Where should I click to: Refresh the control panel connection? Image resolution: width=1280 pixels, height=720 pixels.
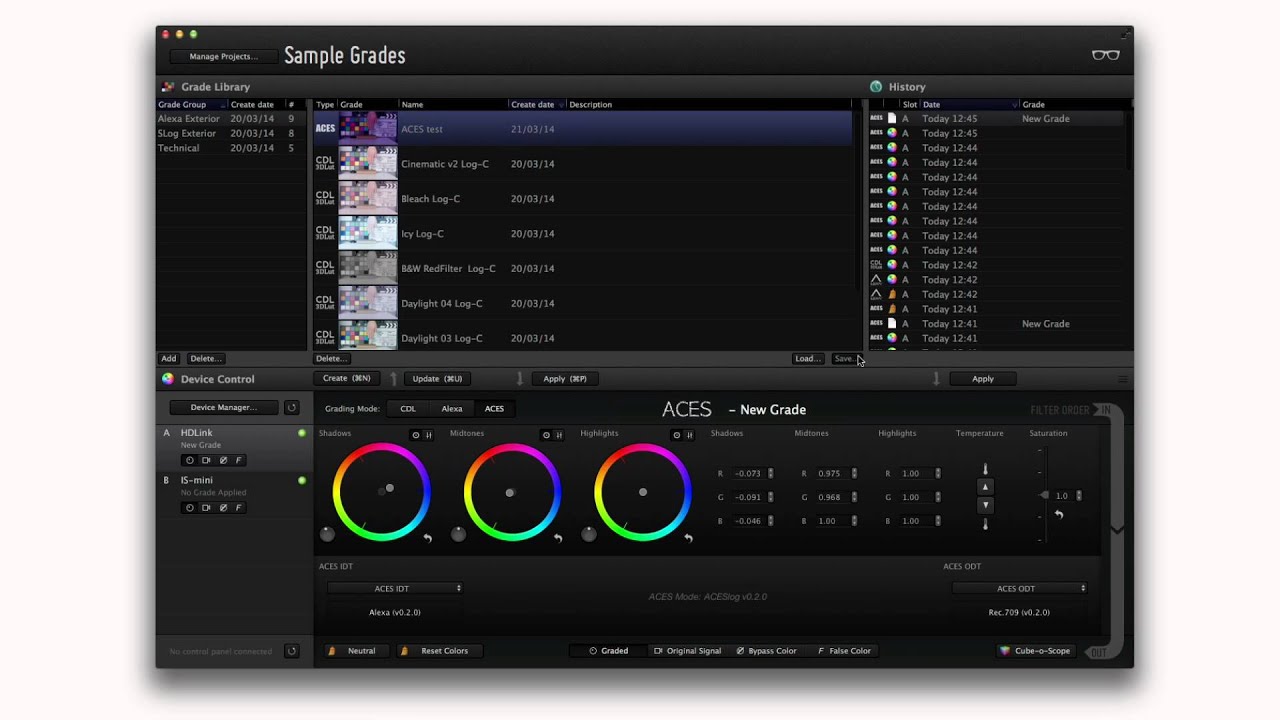pos(292,651)
